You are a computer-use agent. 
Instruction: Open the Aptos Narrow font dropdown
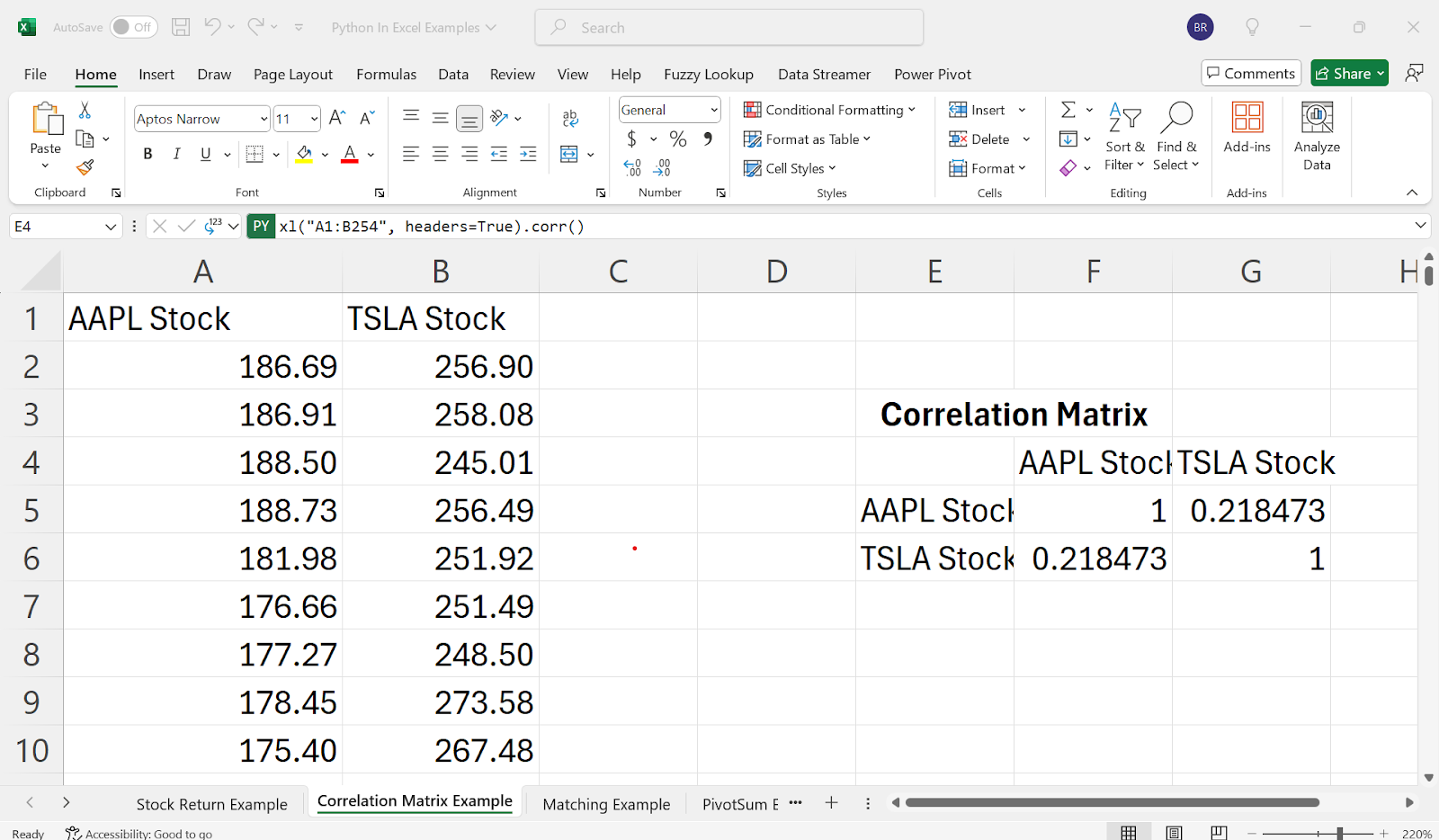tap(264, 119)
